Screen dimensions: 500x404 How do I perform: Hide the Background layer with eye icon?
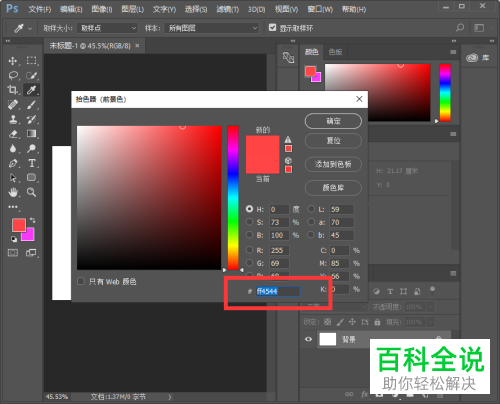[308, 339]
